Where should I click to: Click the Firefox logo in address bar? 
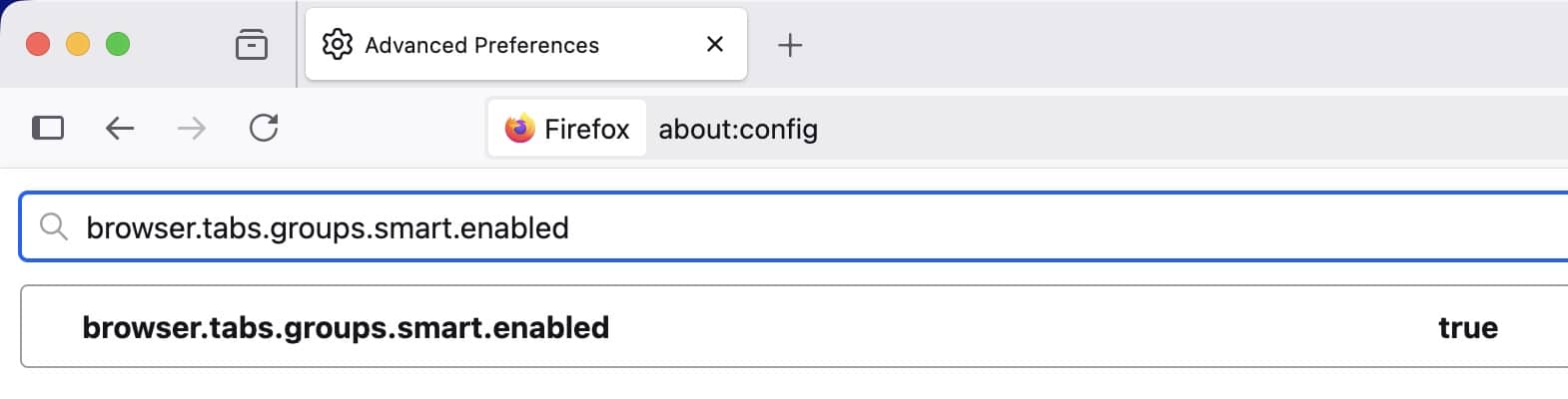pyautogui.click(x=519, y=129)
